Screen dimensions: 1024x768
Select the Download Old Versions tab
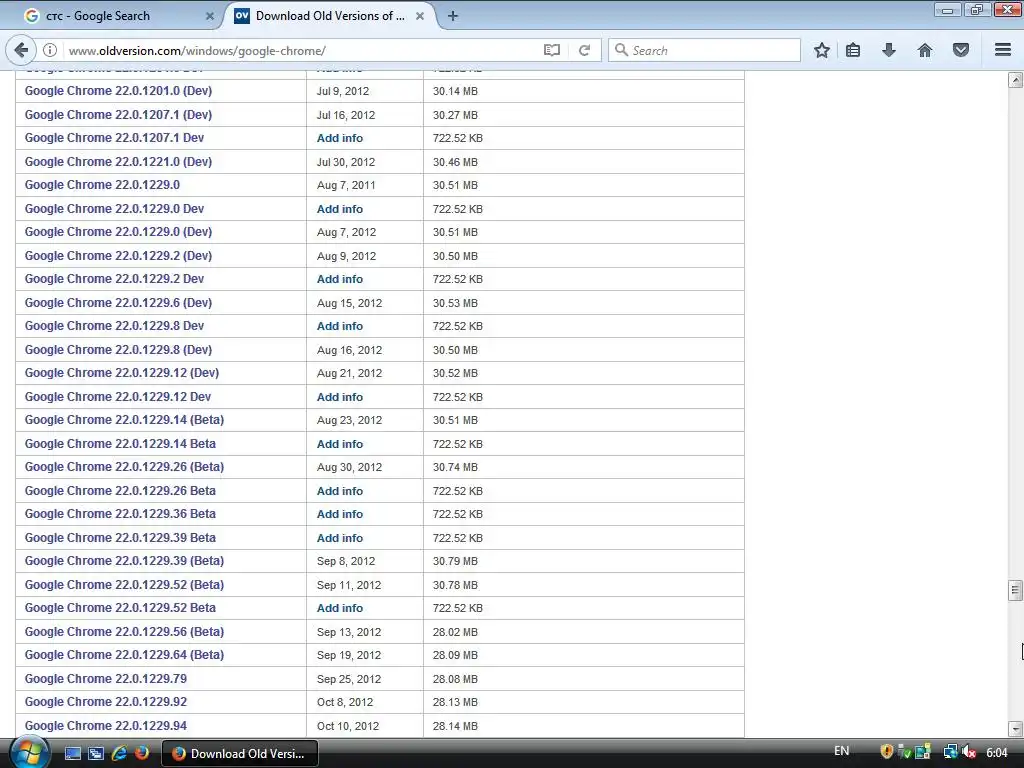tap(330, 16)
